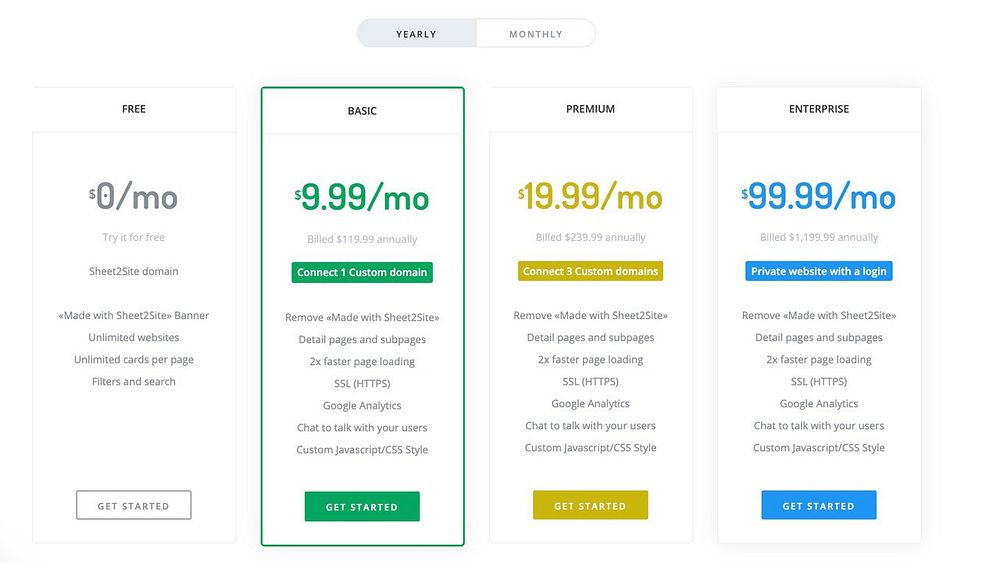Click Get Started on the Free plan
The height and width of the screenshot is (563, 1000).
134,506
